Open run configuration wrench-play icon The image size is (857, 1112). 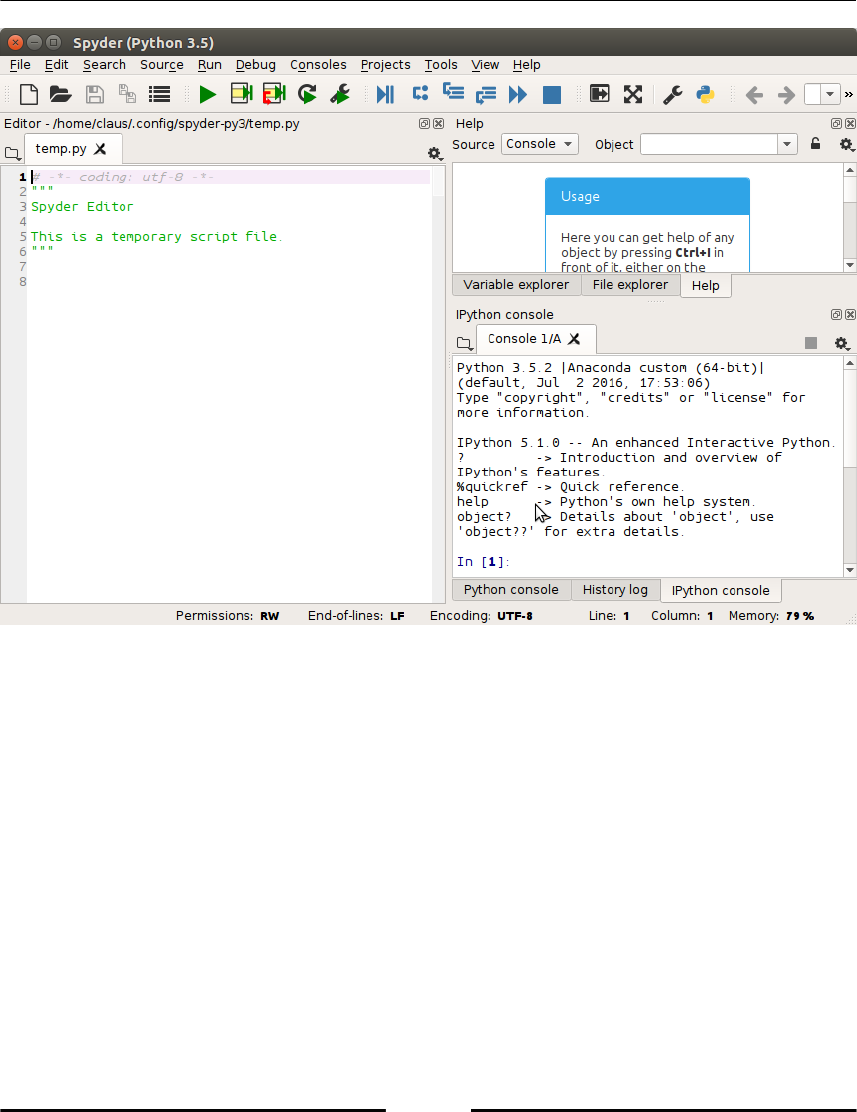[340, 94]
